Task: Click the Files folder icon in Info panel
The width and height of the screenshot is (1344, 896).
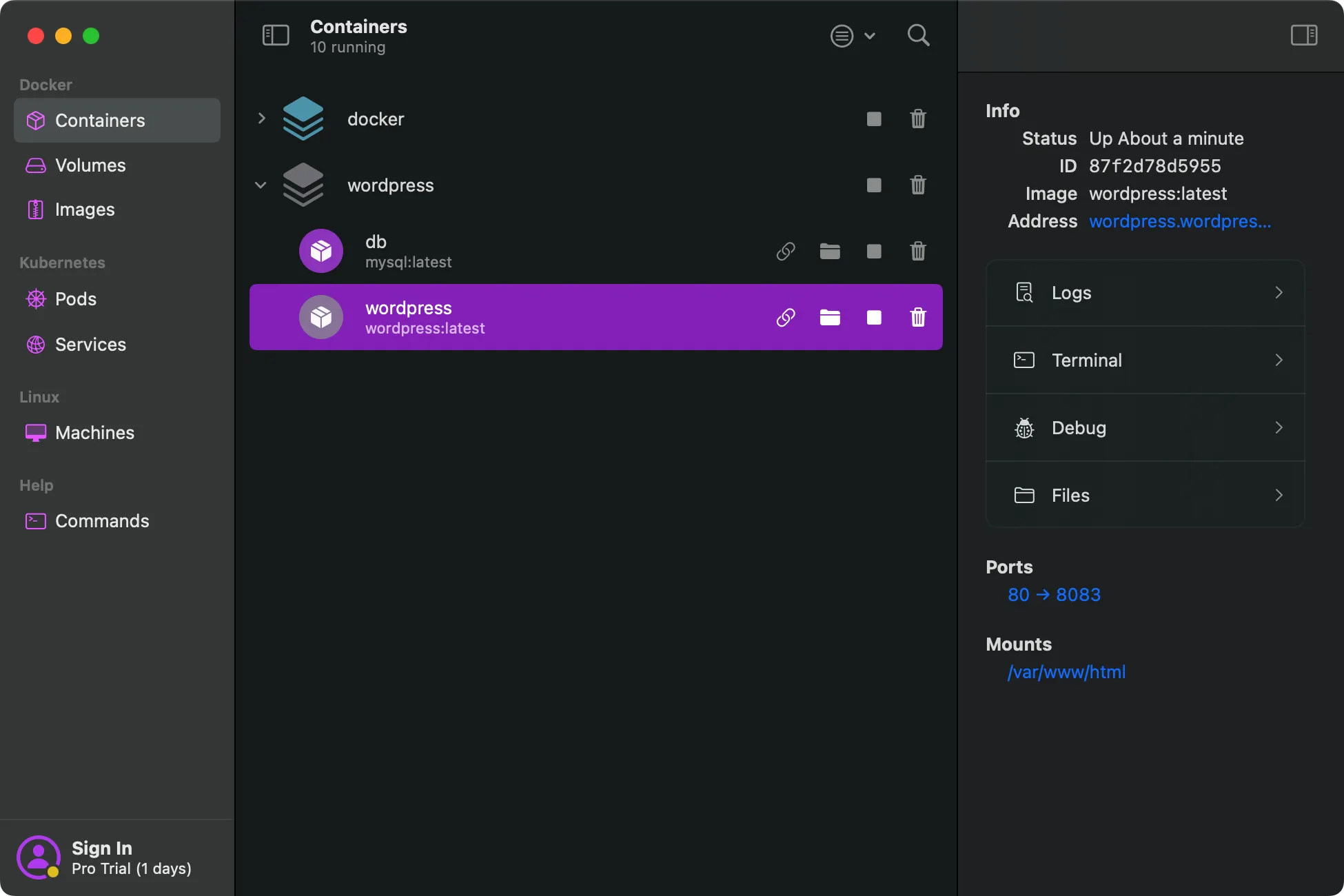Action: coord(1024,496)
